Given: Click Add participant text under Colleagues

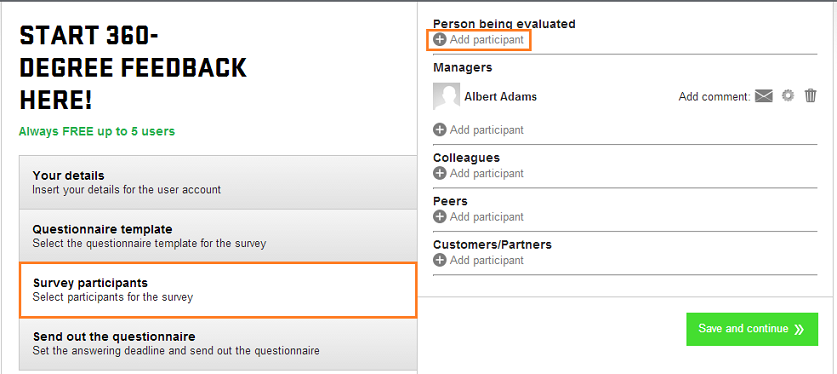Looking at the screenshot, I should (x=487, y=173).
